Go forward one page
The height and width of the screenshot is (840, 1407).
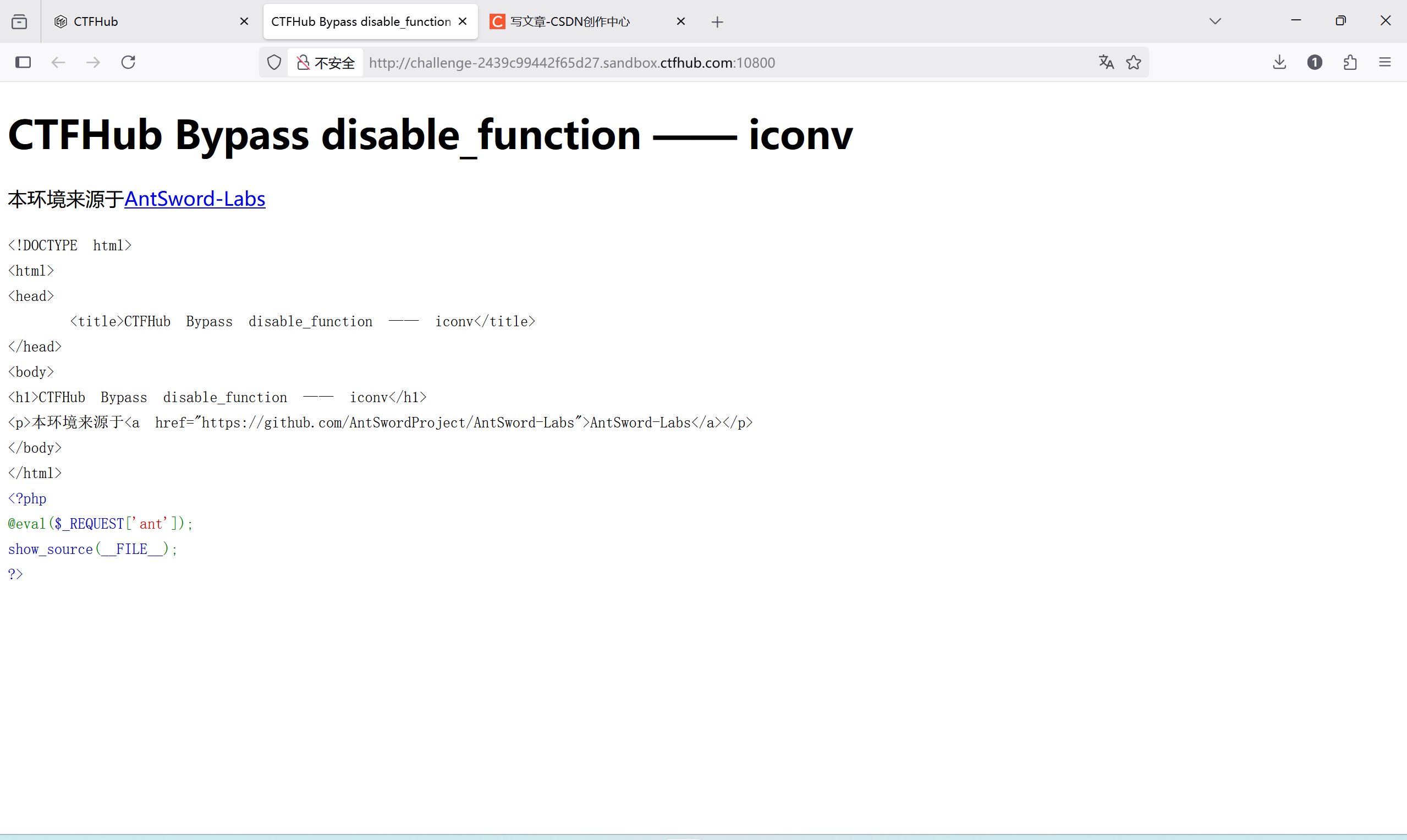[94, 62]
